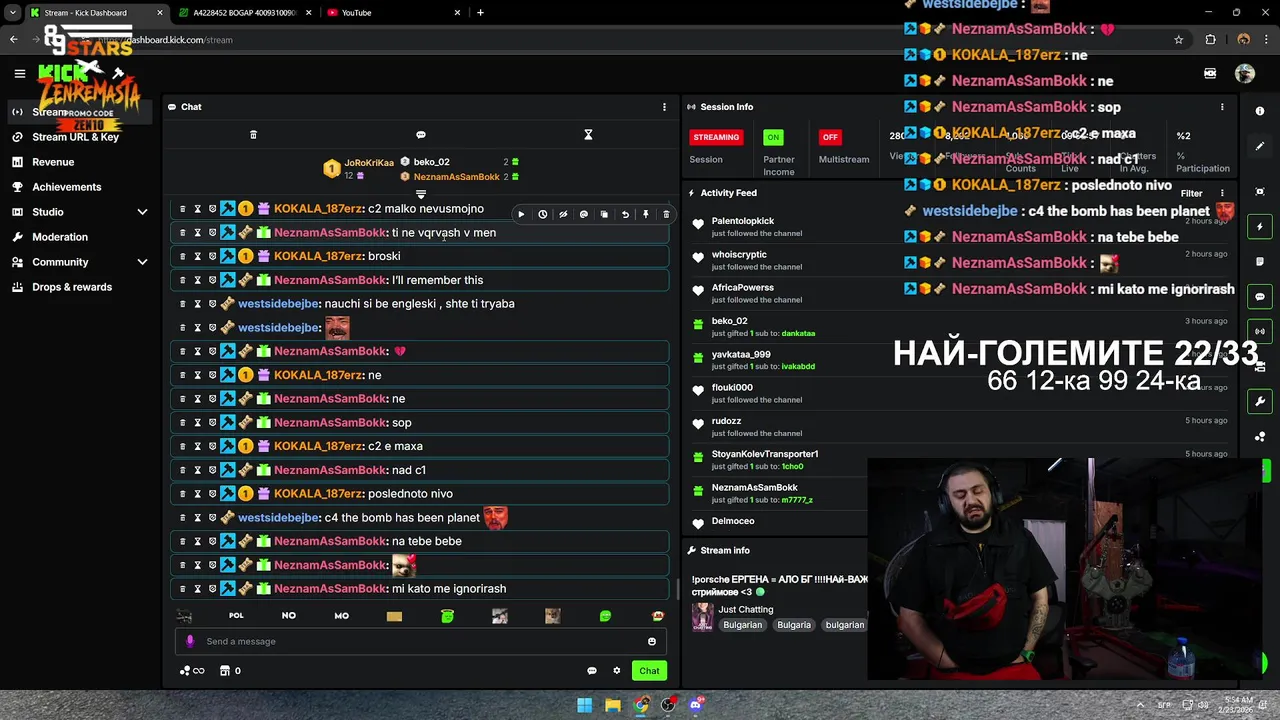Timeout user on 'I'll remember this' message

pyautogui.click(x=197, y=280)
